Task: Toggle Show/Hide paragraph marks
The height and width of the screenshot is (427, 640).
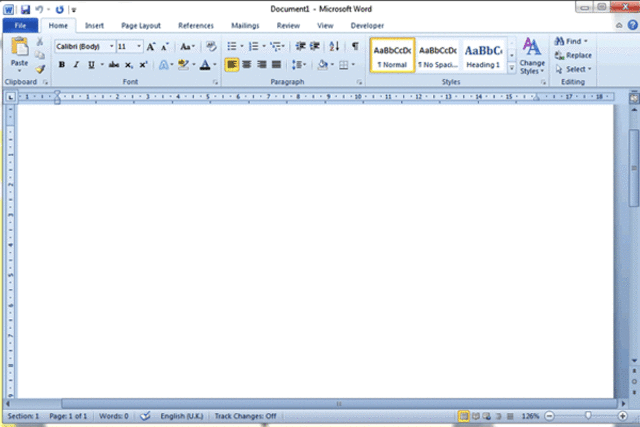Action: pyautogui.click(x=355, y=46)
